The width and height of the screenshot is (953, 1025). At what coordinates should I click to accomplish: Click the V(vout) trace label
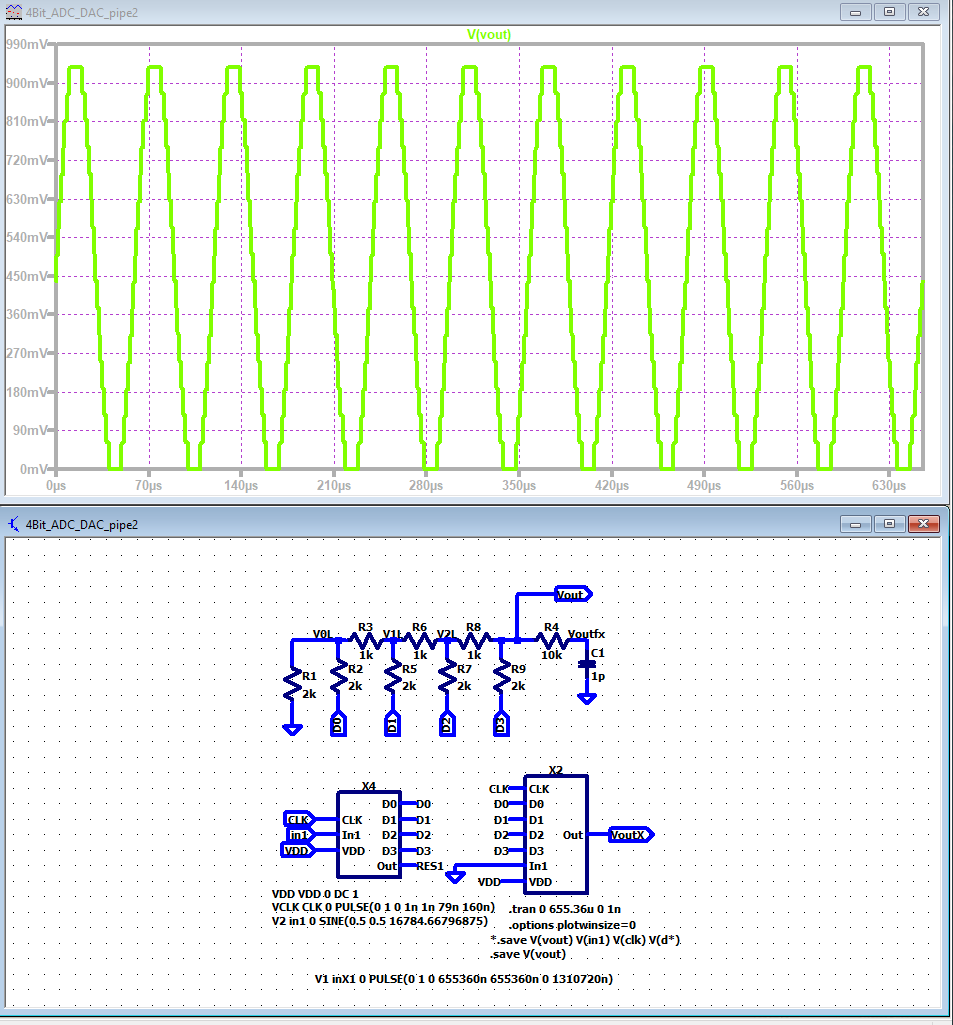[489, 34]
